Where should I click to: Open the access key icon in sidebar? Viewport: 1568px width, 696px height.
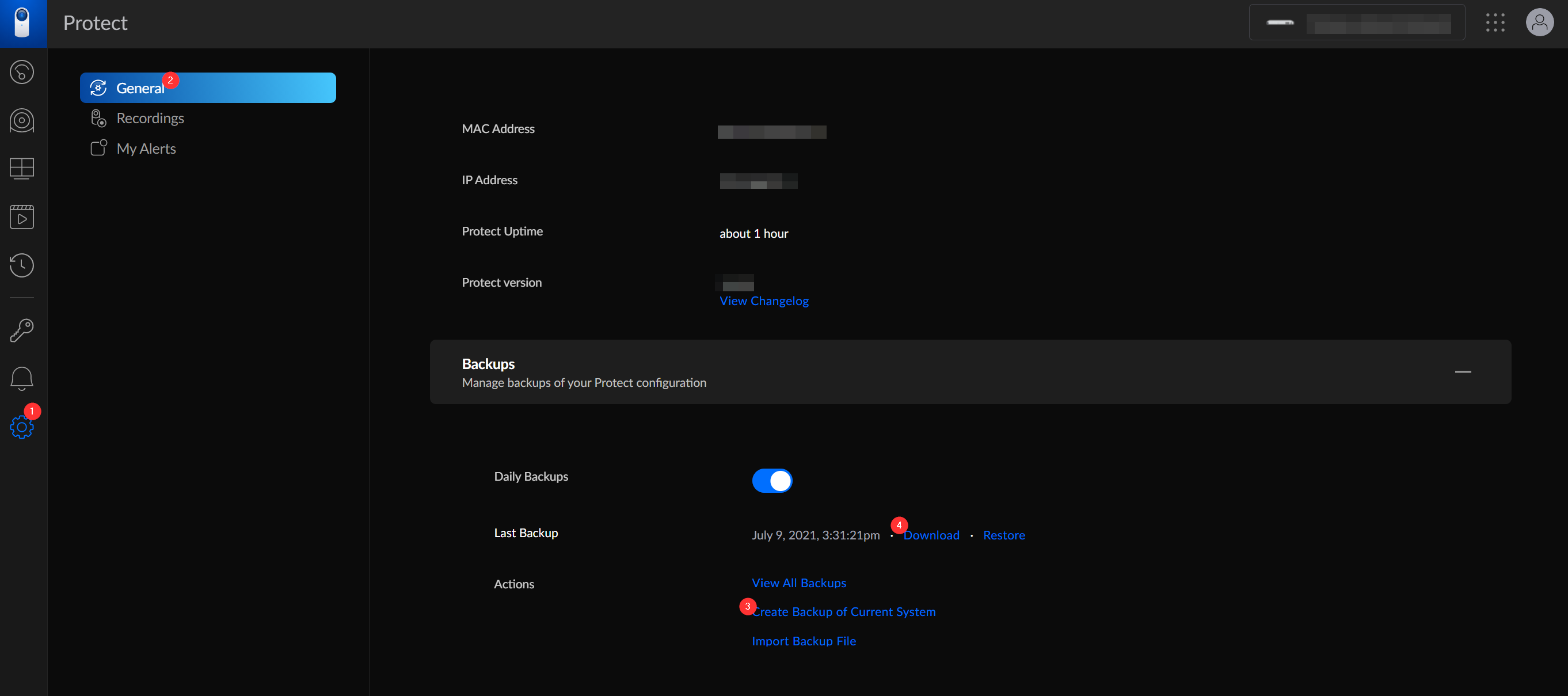click(22, 330)
